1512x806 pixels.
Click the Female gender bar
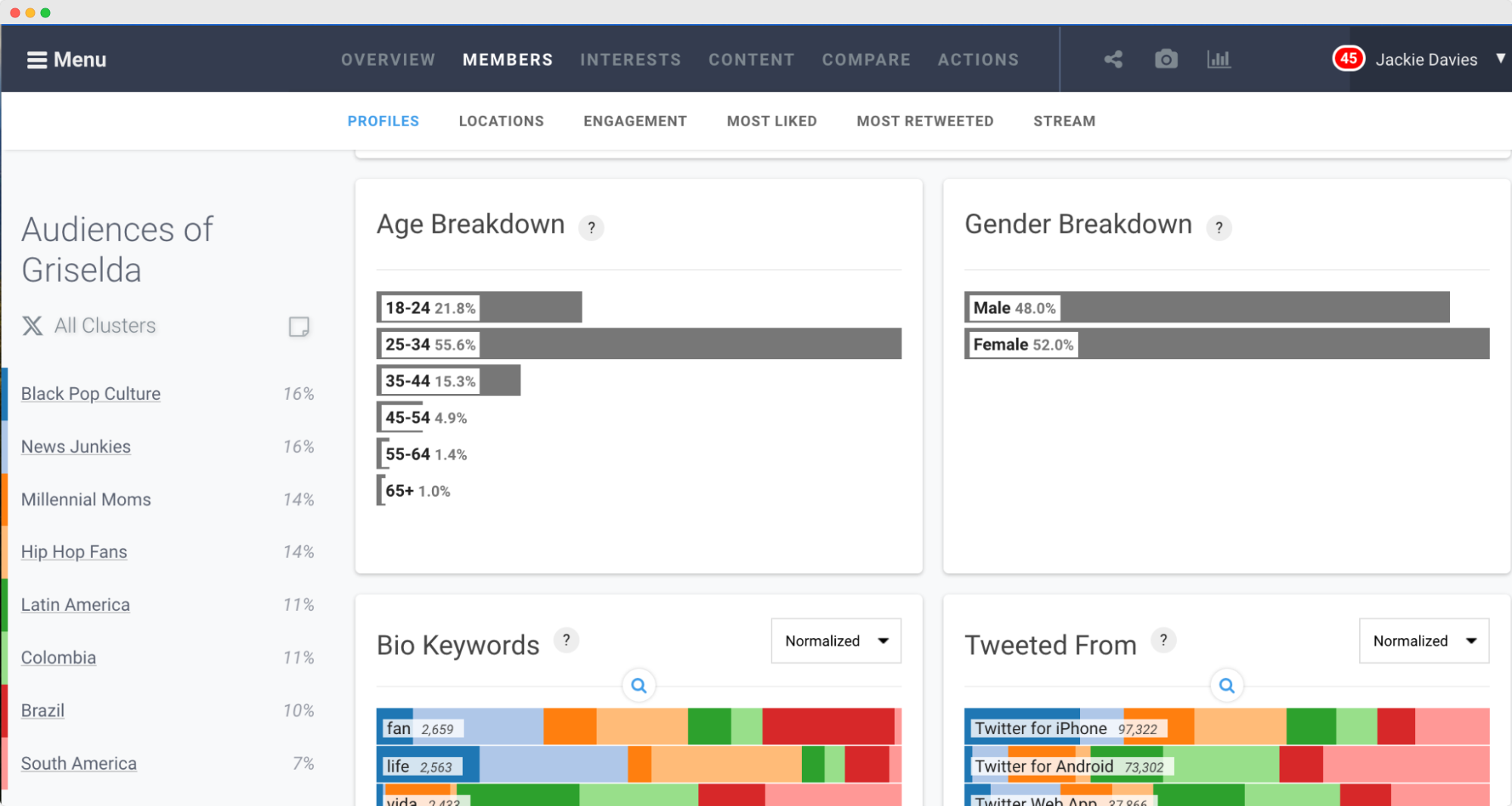(1227, 344)
